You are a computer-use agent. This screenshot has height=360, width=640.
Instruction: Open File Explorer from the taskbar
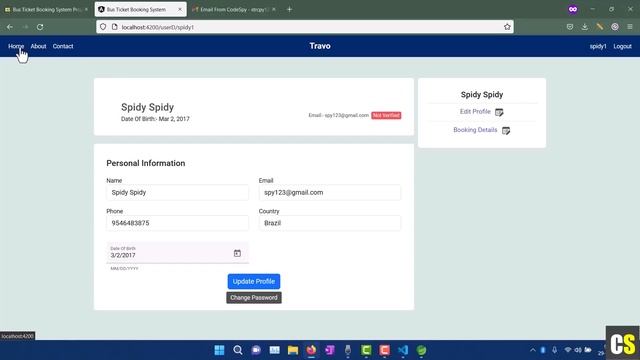pyautogui.click(x=293, y=350)
